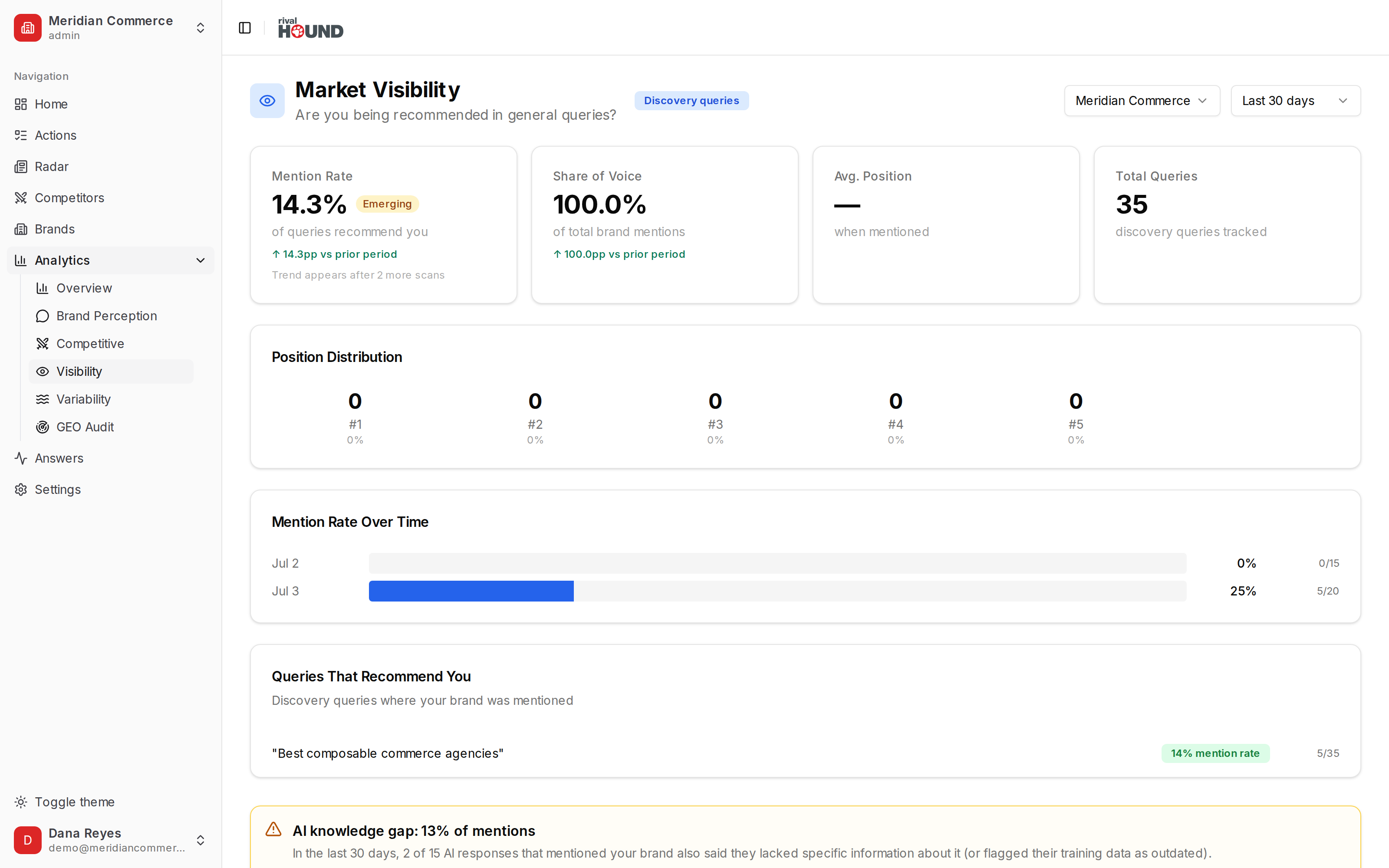
Task: Navigate to Brands
Action: point(110,229)
